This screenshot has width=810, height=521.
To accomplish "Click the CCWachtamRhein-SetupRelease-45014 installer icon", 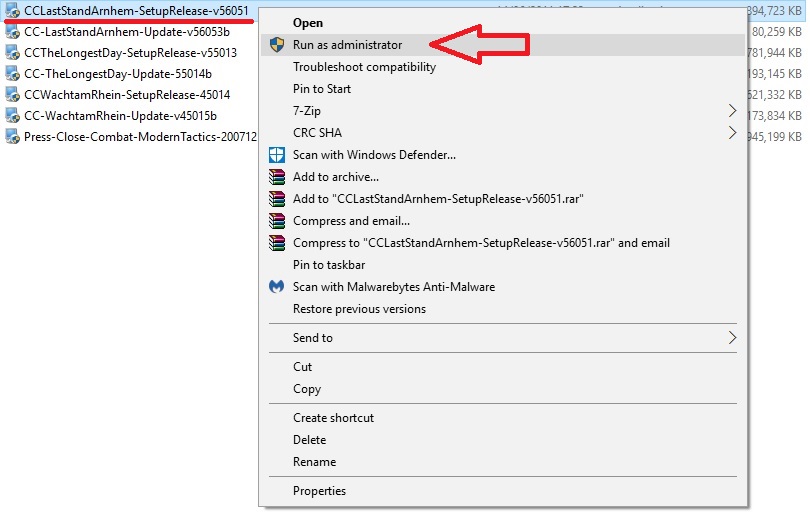I will (12, 94).
